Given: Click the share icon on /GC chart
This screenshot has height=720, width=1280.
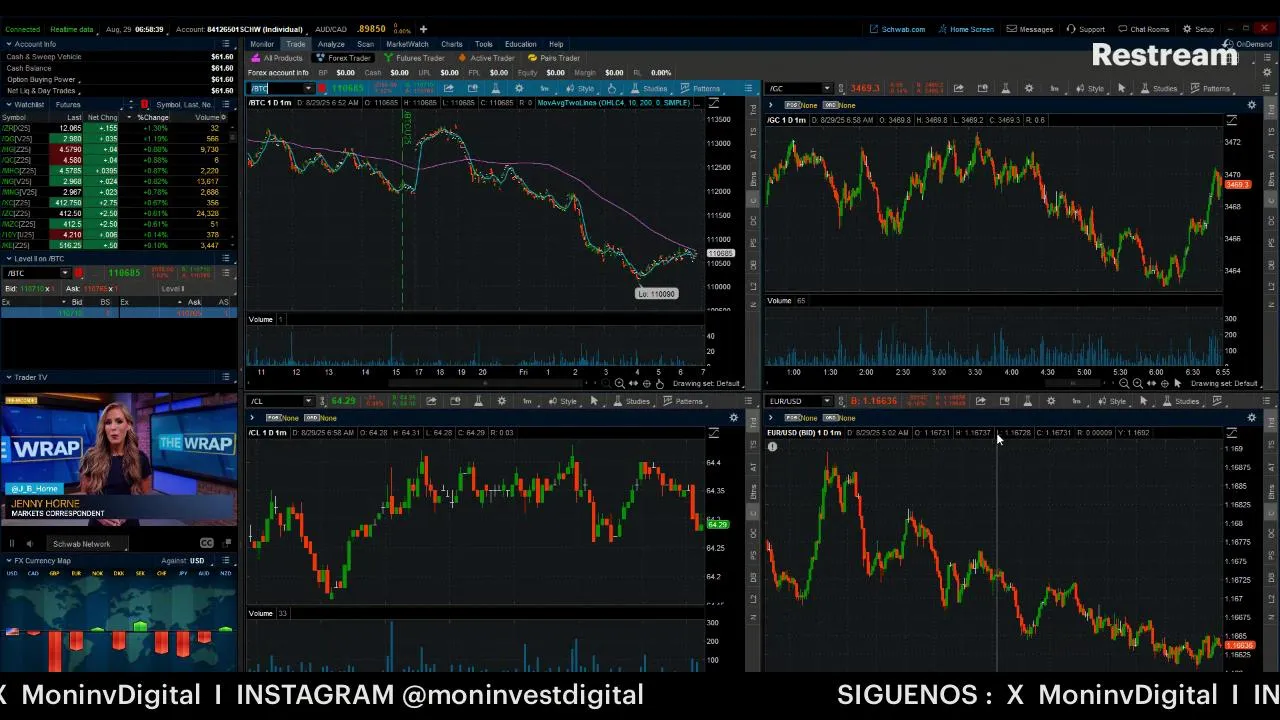Looking at the screenshot, I should click(958, 89).
